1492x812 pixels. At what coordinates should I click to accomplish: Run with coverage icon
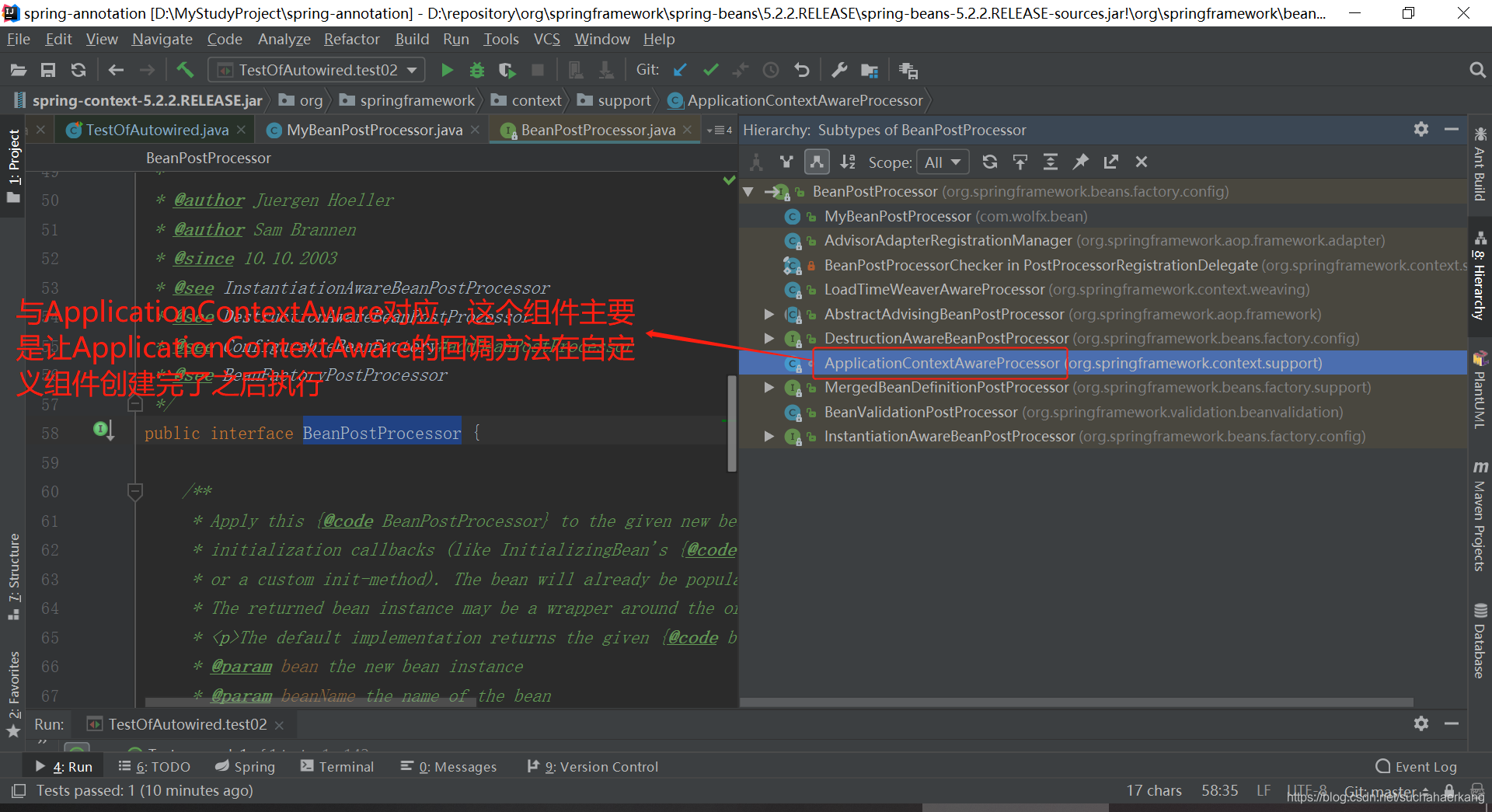(507, 71)
